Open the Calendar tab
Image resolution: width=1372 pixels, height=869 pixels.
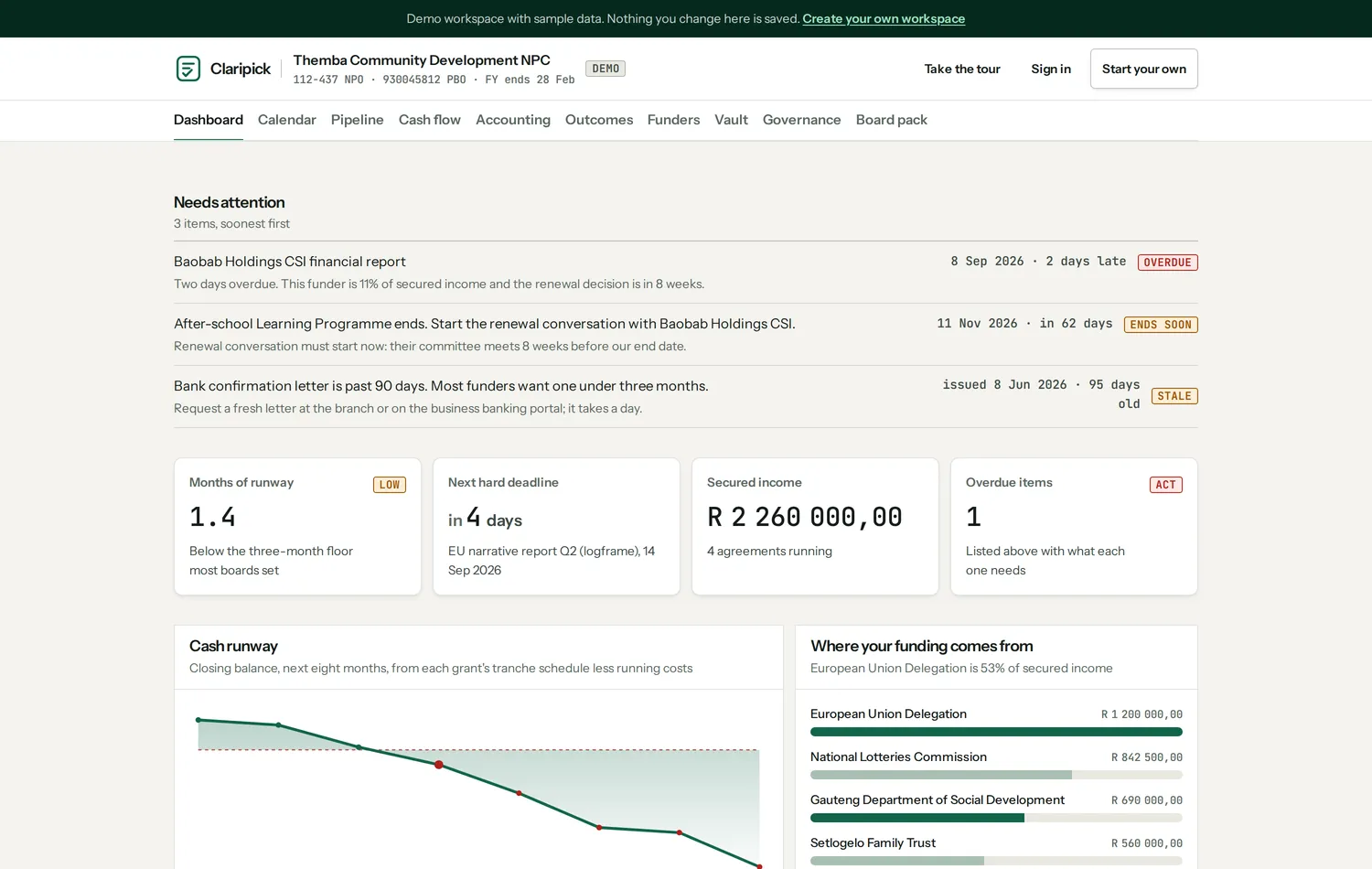[x=287, y=120]
